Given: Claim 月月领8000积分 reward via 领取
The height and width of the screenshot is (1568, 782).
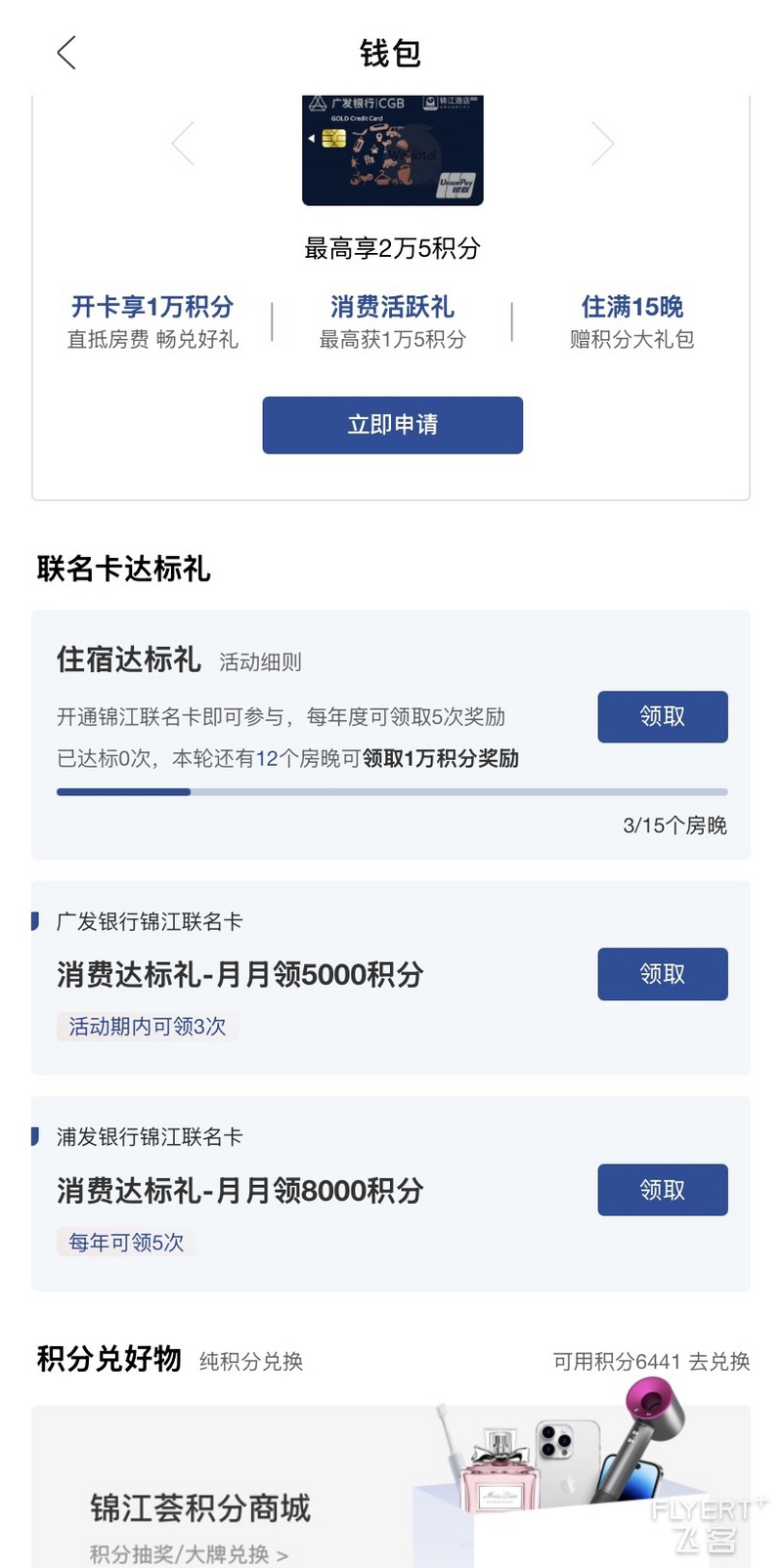Looking at the screenshot, I should tap(663, 1190).
